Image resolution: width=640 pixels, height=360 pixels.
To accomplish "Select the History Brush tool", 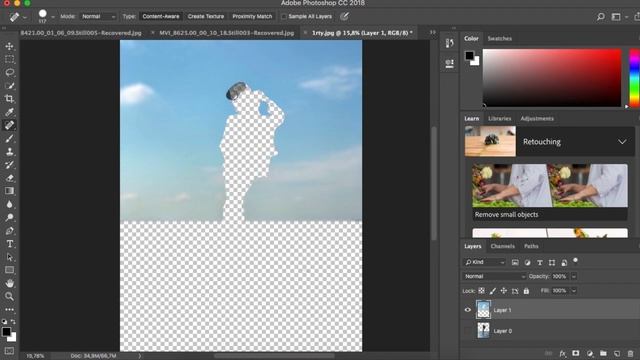I will [x=9, y=165].
